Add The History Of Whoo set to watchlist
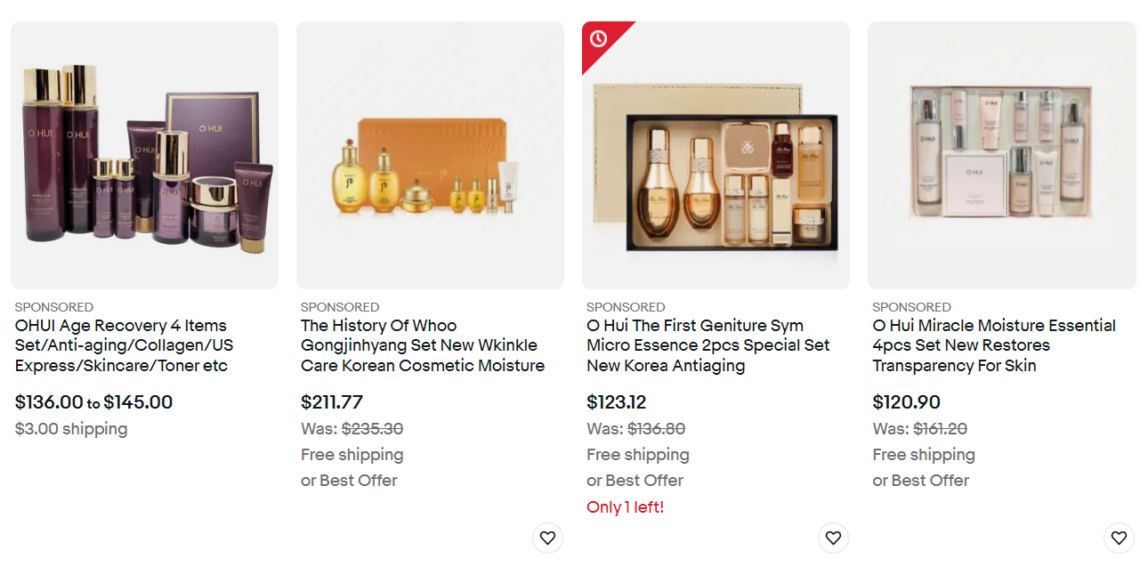This screenshot has height=567, width=1140. (x=547, y=538)
